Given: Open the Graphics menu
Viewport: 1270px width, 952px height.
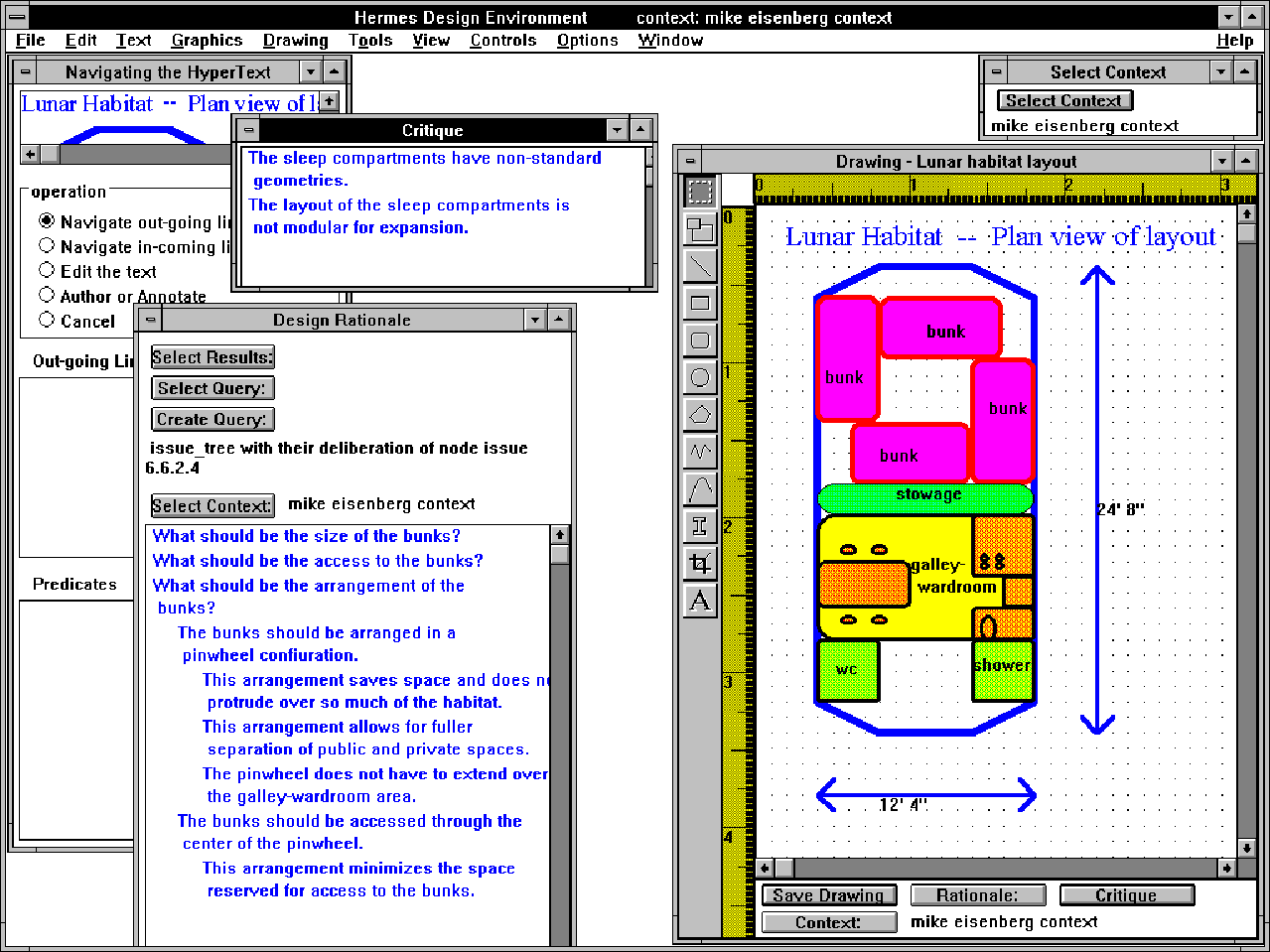Looking at the screenshot, I should point(207,41).
